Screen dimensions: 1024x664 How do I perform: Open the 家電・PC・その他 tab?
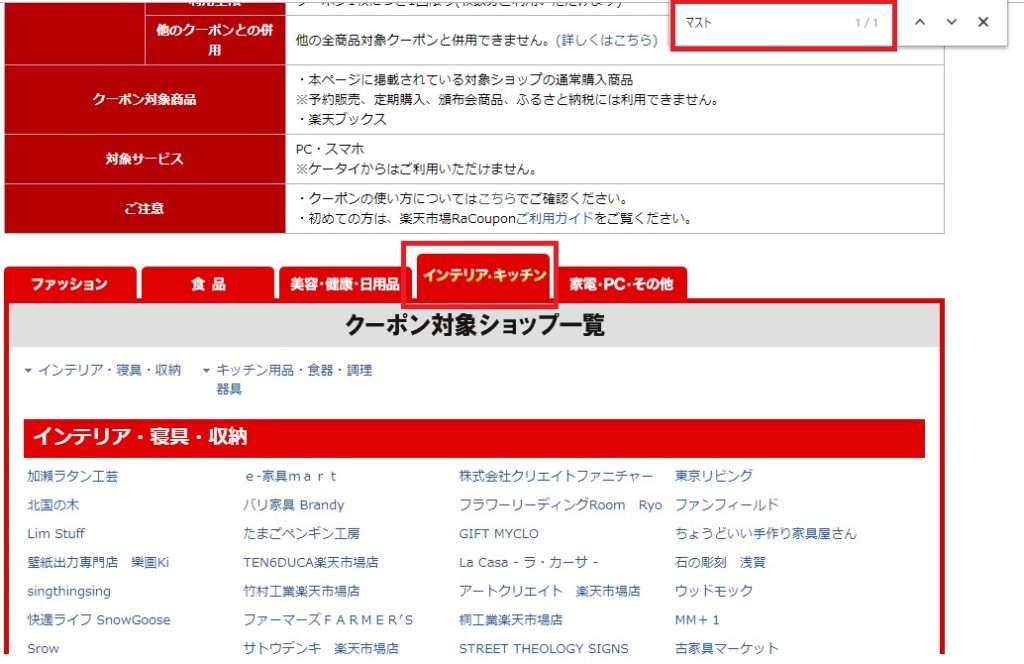[620, 283]
